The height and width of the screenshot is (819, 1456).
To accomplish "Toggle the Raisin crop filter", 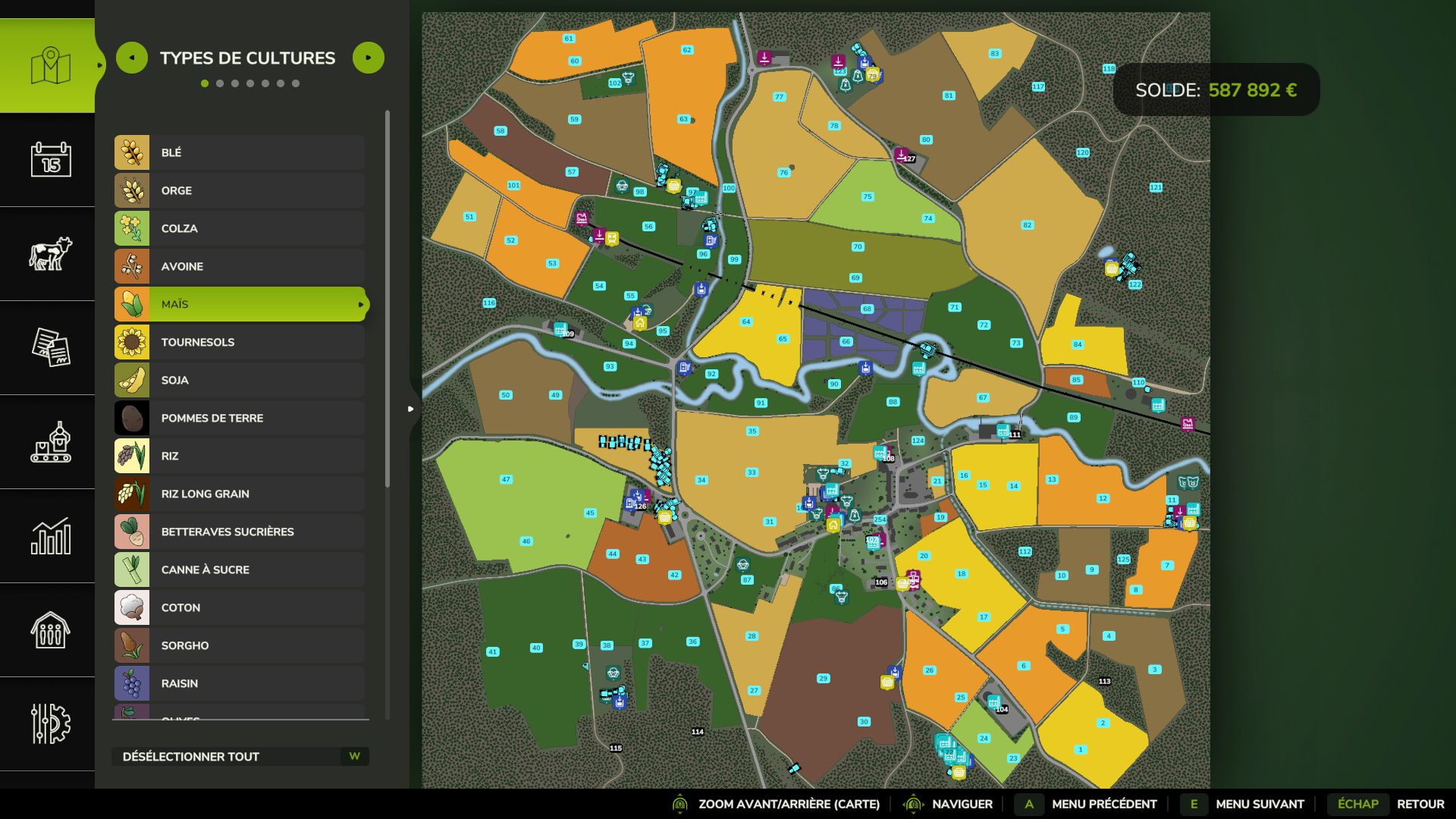I will click(x=240, y=683).
